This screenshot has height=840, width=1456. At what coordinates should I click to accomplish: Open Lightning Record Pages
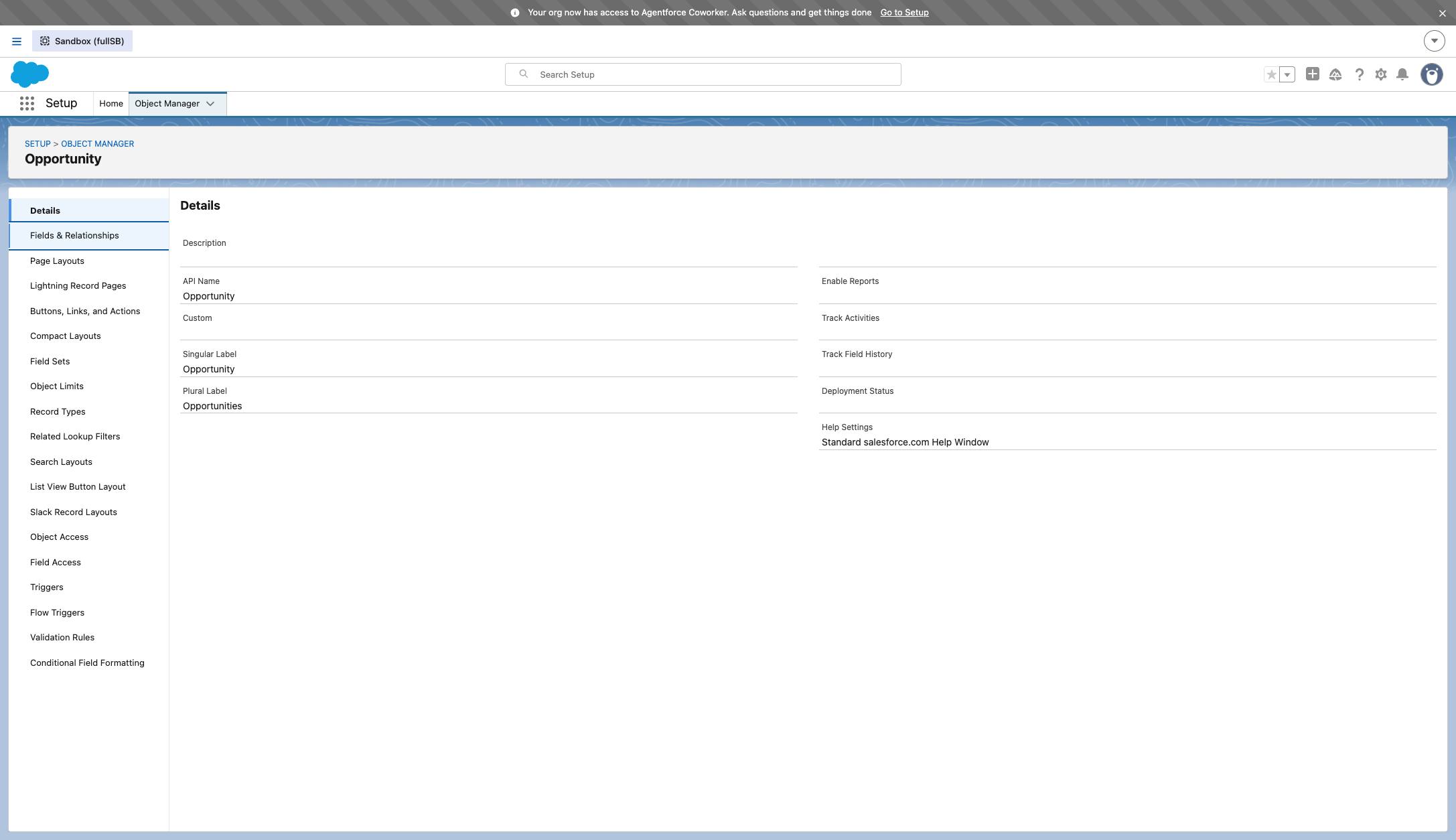89,286
